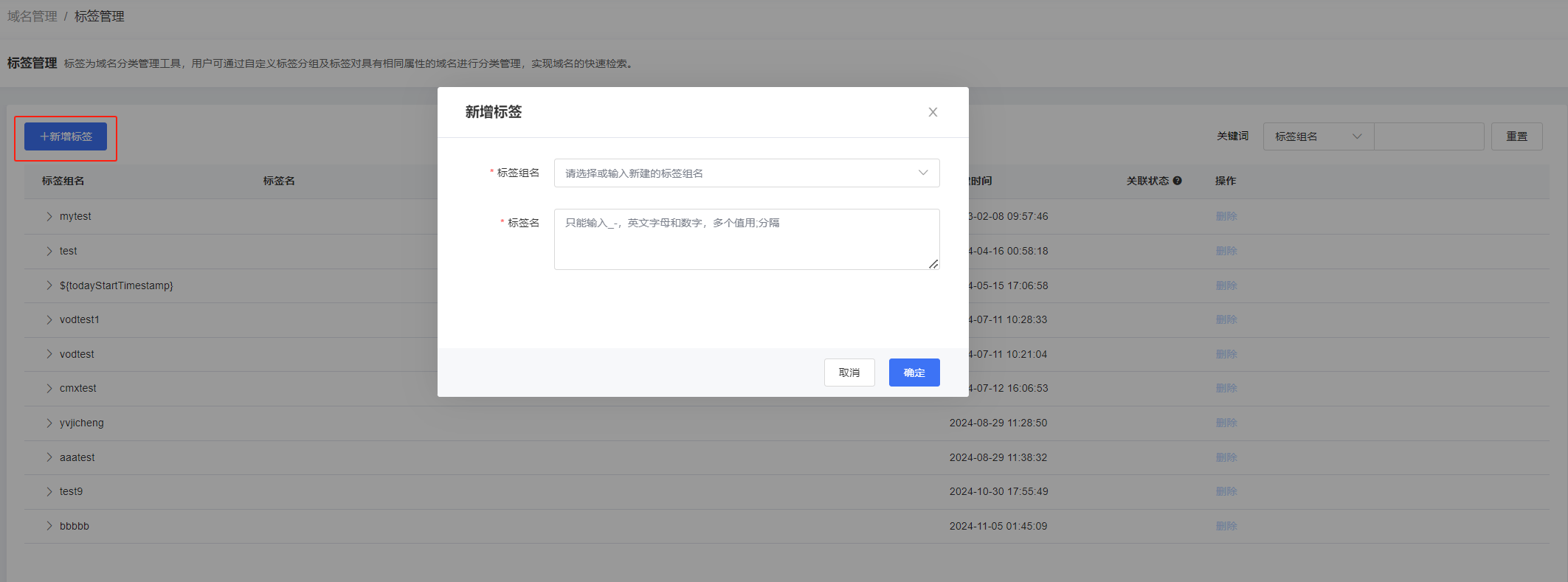The height and width of the screenshot is (582, 1568).
Task: Click the timestamp 2024-08-29 11:38:32
Action: click(x=998, y=457)
